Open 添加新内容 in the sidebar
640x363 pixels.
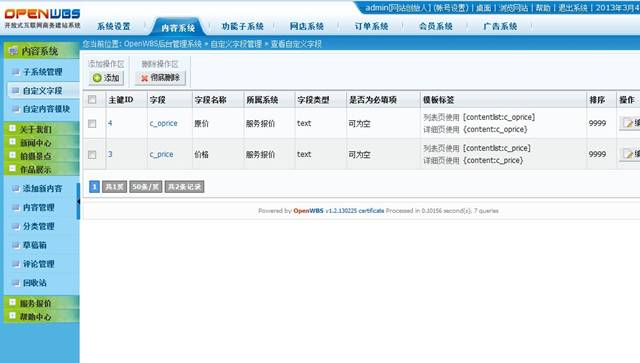[42, 188]
